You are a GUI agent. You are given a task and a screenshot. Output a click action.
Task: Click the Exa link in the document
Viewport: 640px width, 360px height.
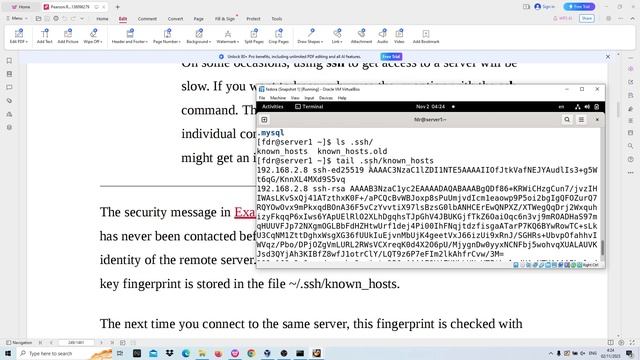[x=244, y=212]
